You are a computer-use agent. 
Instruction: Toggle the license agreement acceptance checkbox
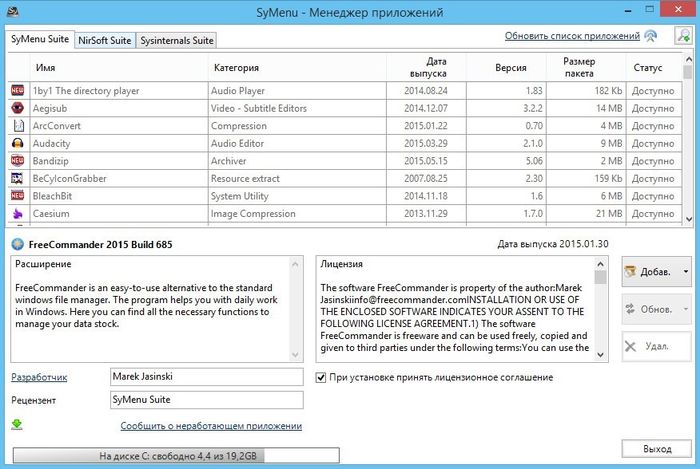tap(321, 377)
